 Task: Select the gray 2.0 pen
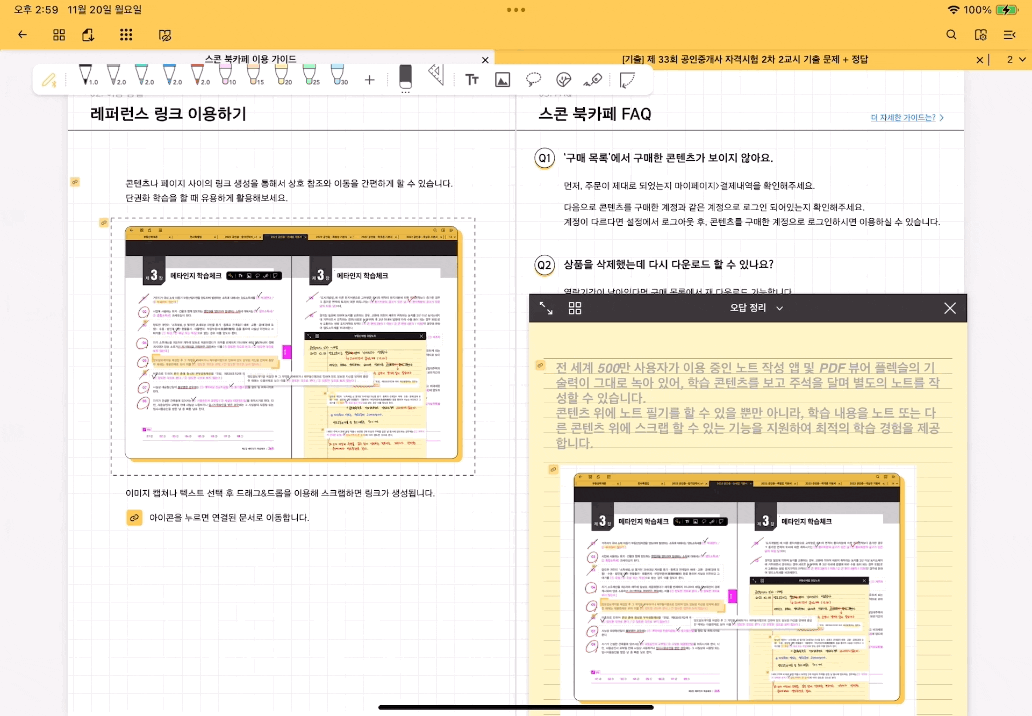(x=115, y=75)
